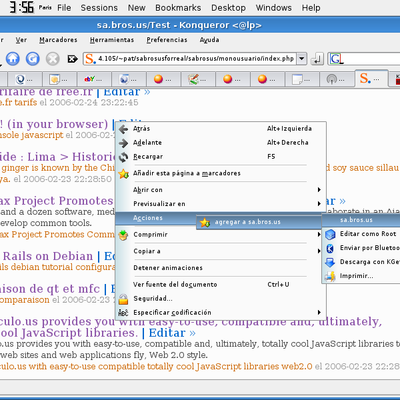
Task: Click star icon of agregar a sa.bros.us
Action: pyautogui.click(x=205, y=222)
